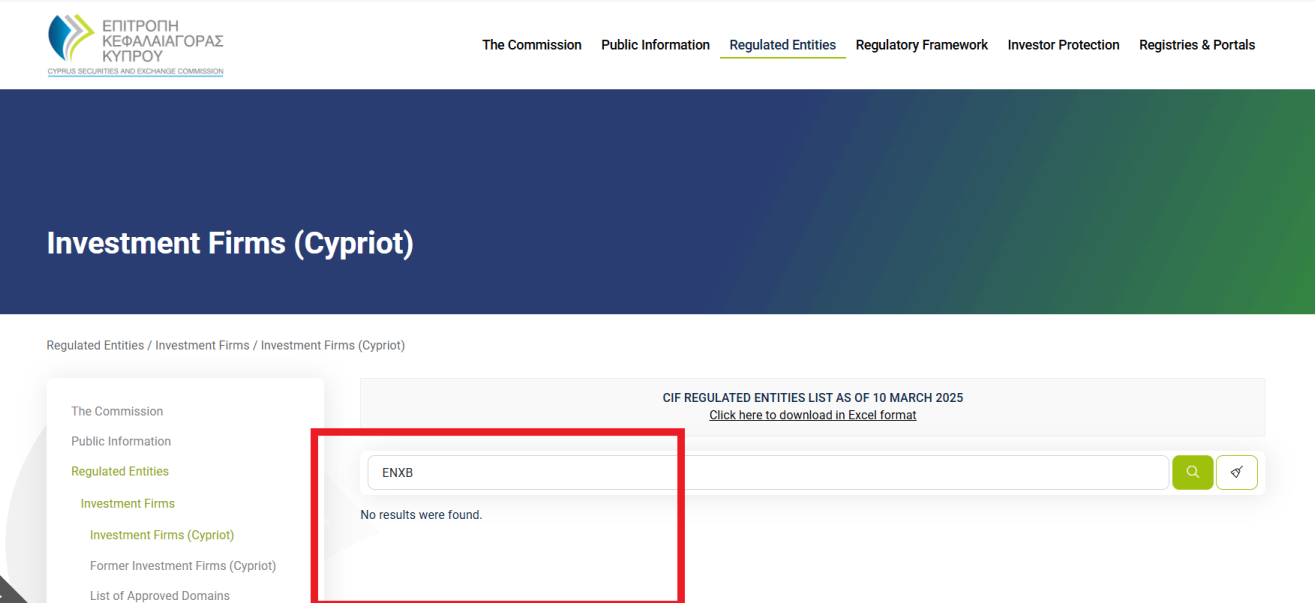Select Investment Firms in sidebar
This screenshot has width=1315, height=603.
coord(128,503)
